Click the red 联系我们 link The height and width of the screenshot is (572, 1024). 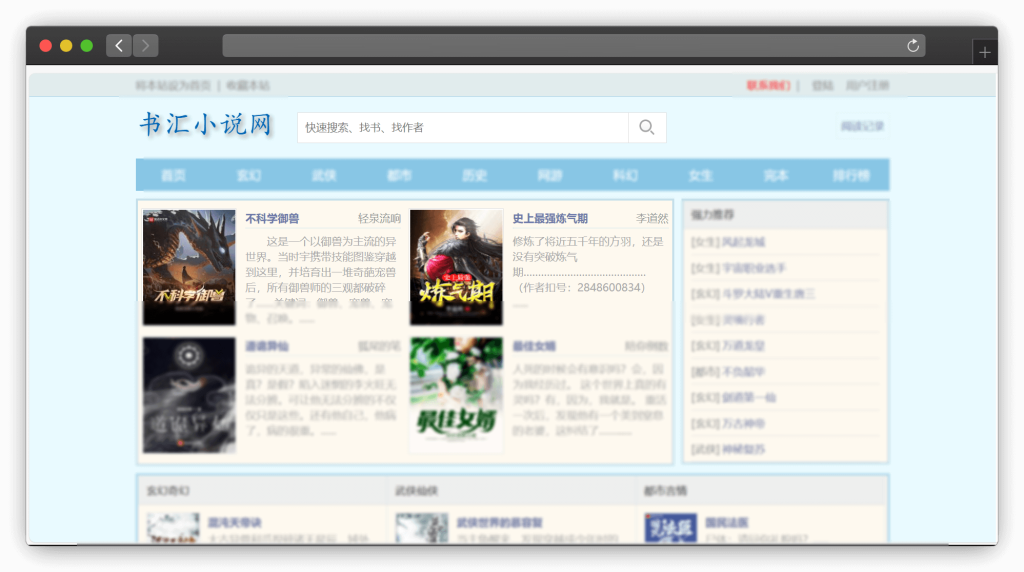769,86
